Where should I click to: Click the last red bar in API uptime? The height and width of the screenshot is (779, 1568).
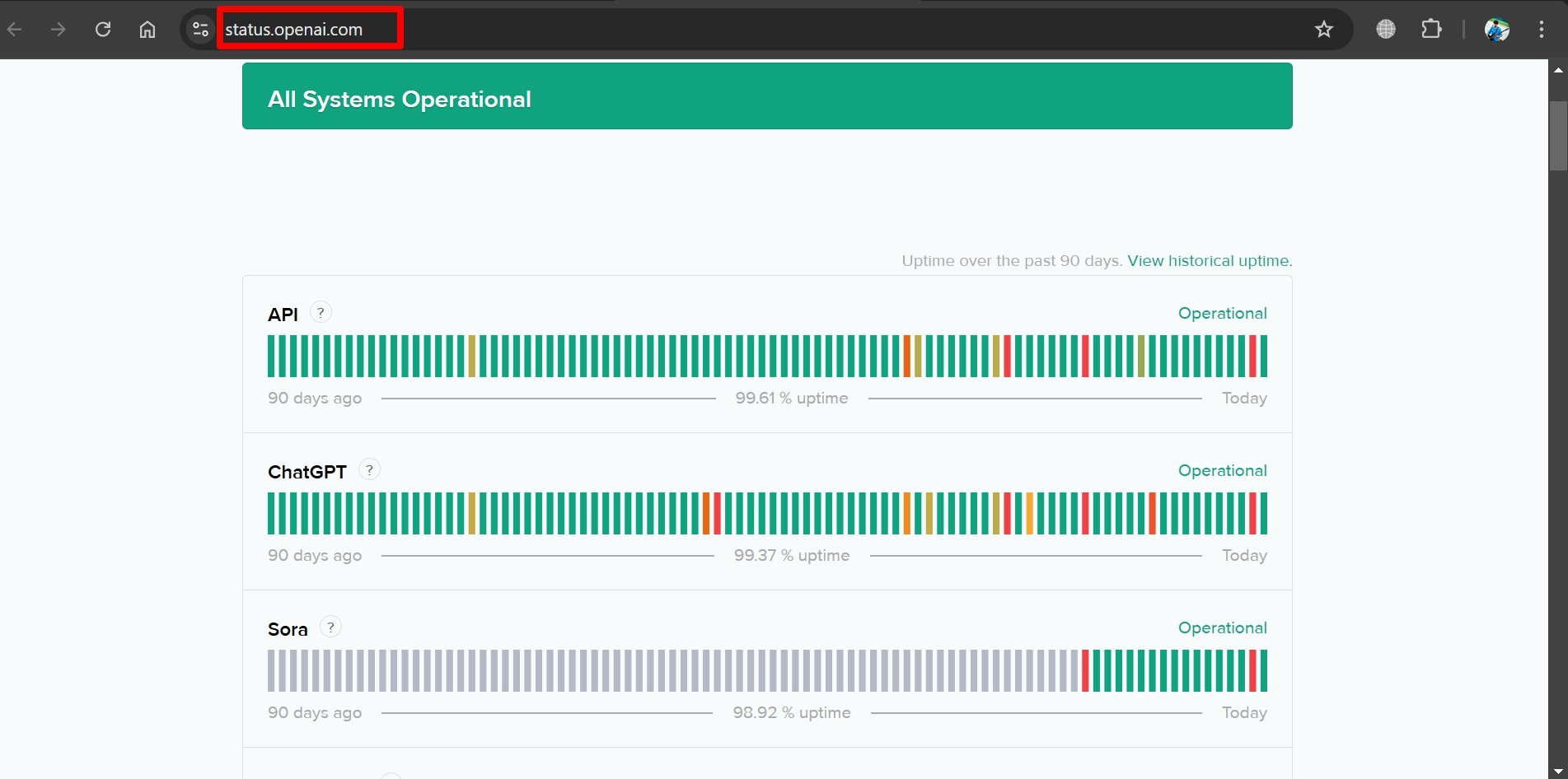pyautogui.click(x=1252, y=356)
